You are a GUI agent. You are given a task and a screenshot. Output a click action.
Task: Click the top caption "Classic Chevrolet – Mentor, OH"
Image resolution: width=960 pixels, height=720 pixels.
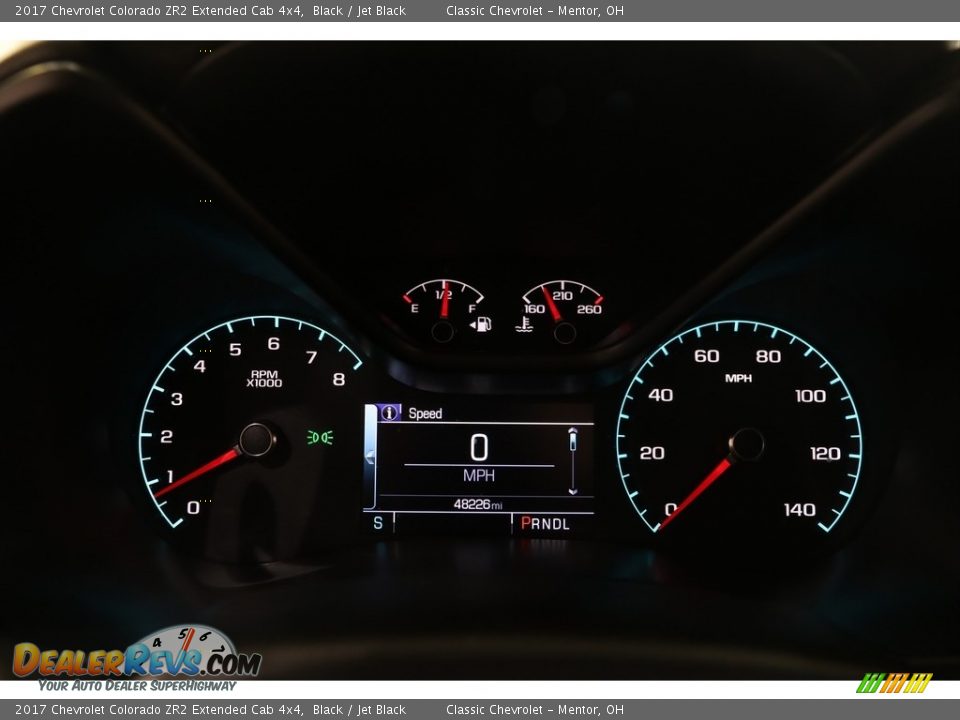(534, 10)
